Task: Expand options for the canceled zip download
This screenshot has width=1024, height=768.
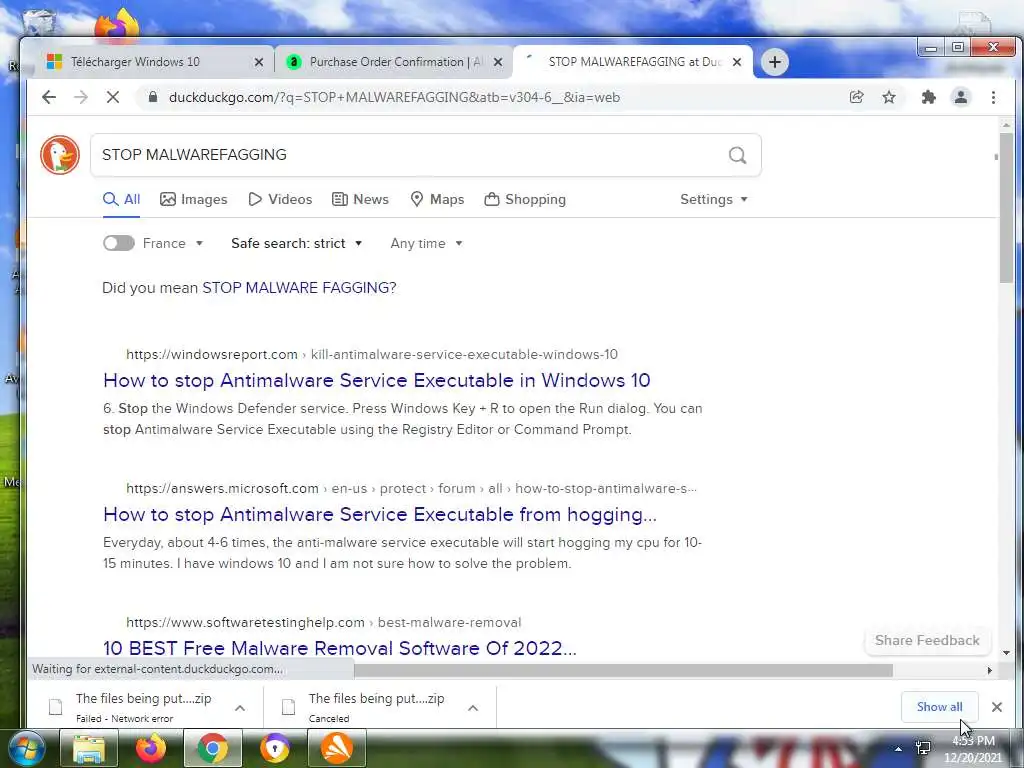Action: (473, 707)
